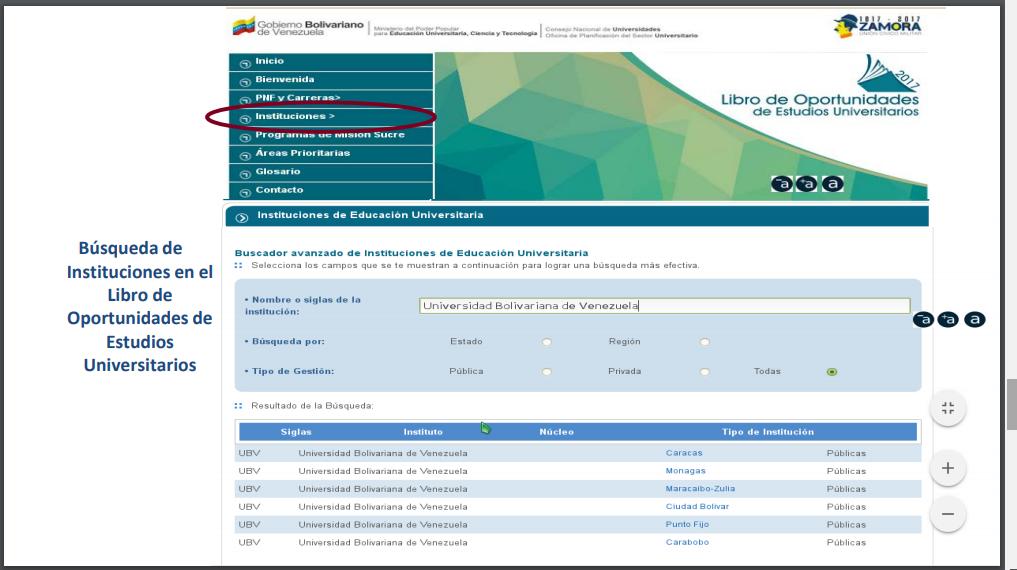
Task: Zoom in with the plus button
Action: (x=948, y=468)
